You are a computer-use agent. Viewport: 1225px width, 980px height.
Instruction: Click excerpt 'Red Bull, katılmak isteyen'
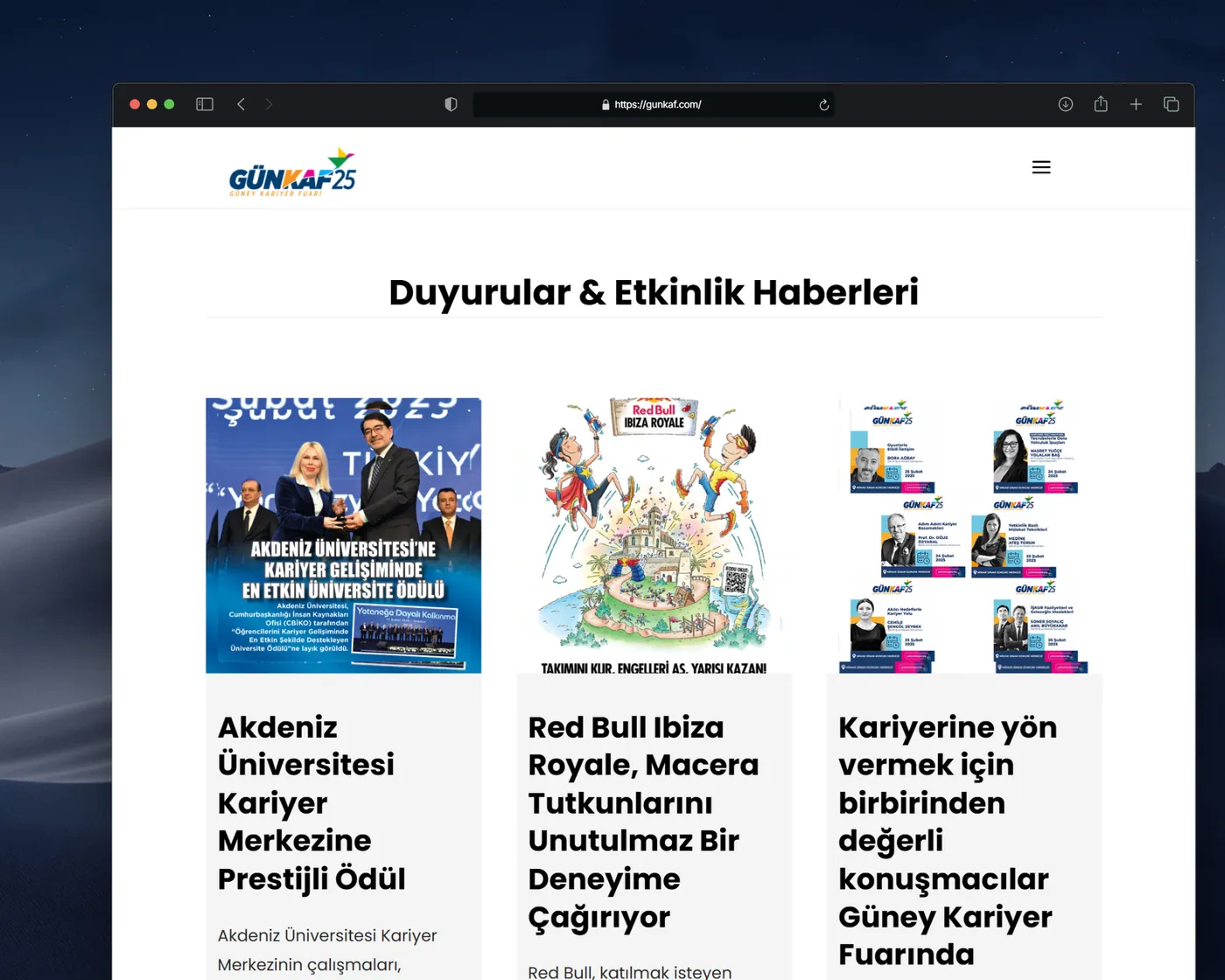[x=630, y=971]
